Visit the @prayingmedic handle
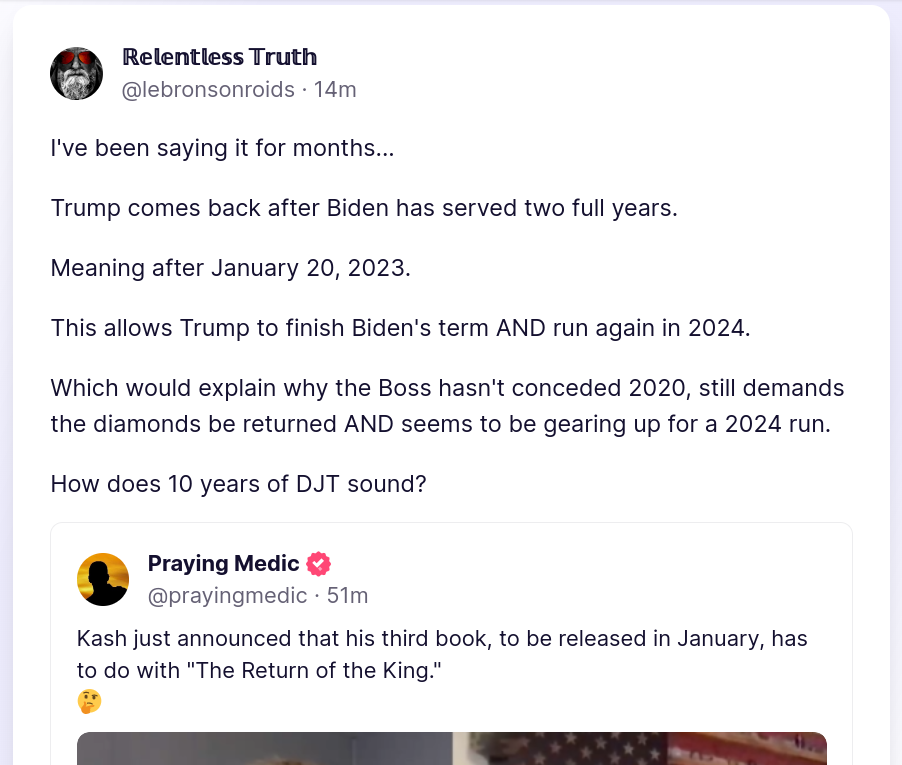The image size is (902, 765). [x=227, y=596]
